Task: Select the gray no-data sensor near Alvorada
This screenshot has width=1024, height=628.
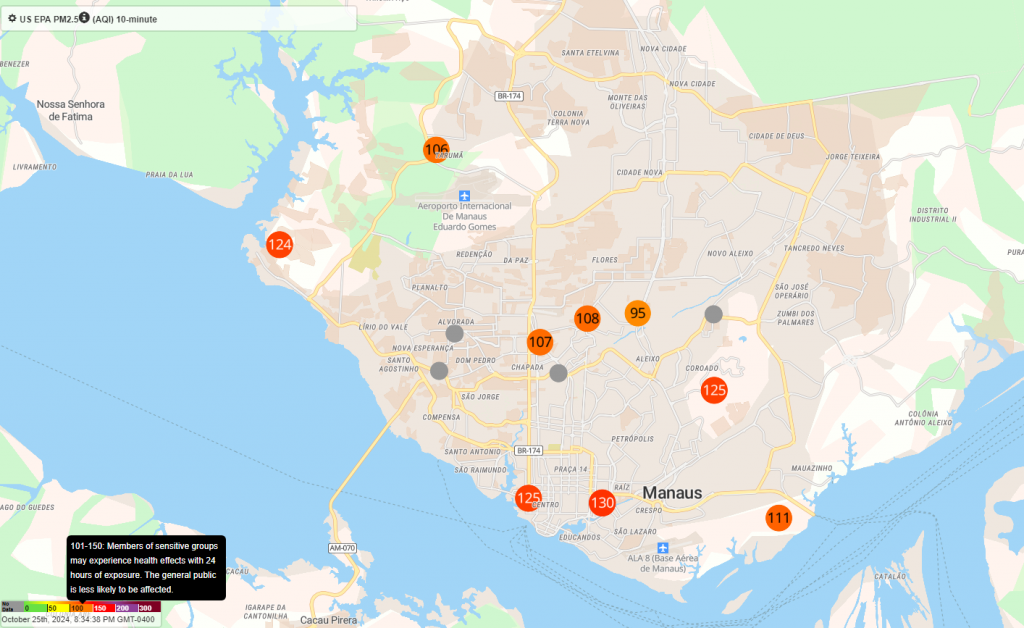Action: [x=454, y=333]
